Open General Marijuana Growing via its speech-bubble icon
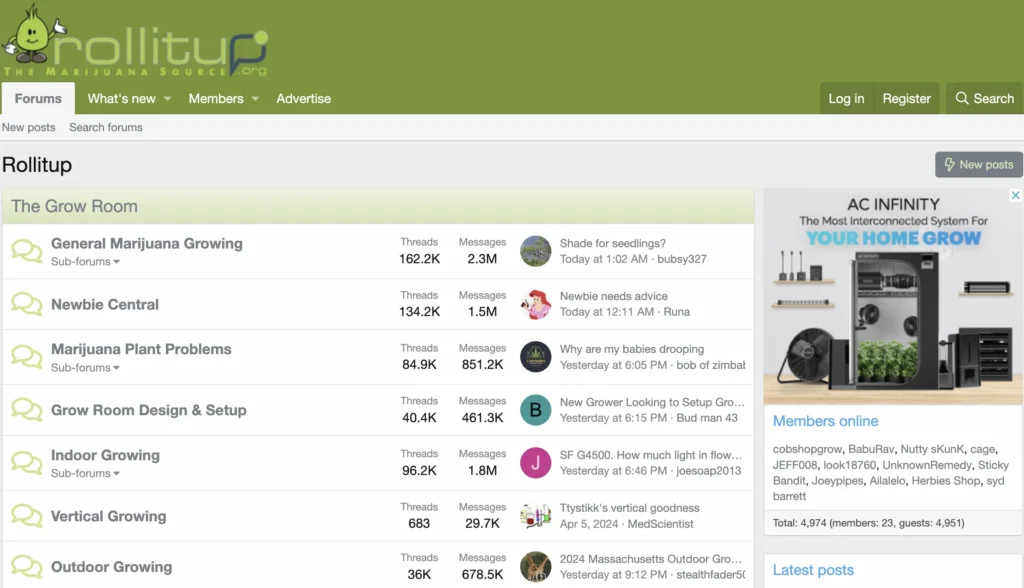The image size is (1024, 588). click(x=26, y=249)
